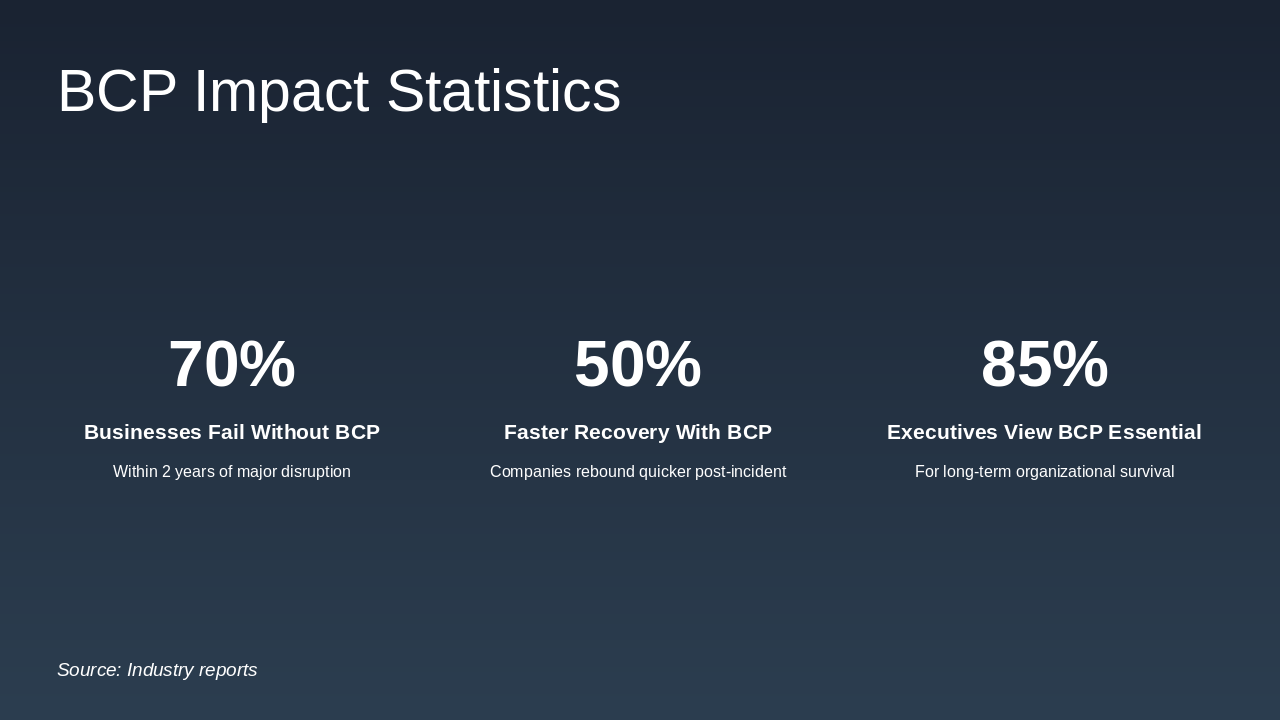This screenshot has width=1280, height=720.
Task: Select the 50% statistic figure
Action: [638, 364]
